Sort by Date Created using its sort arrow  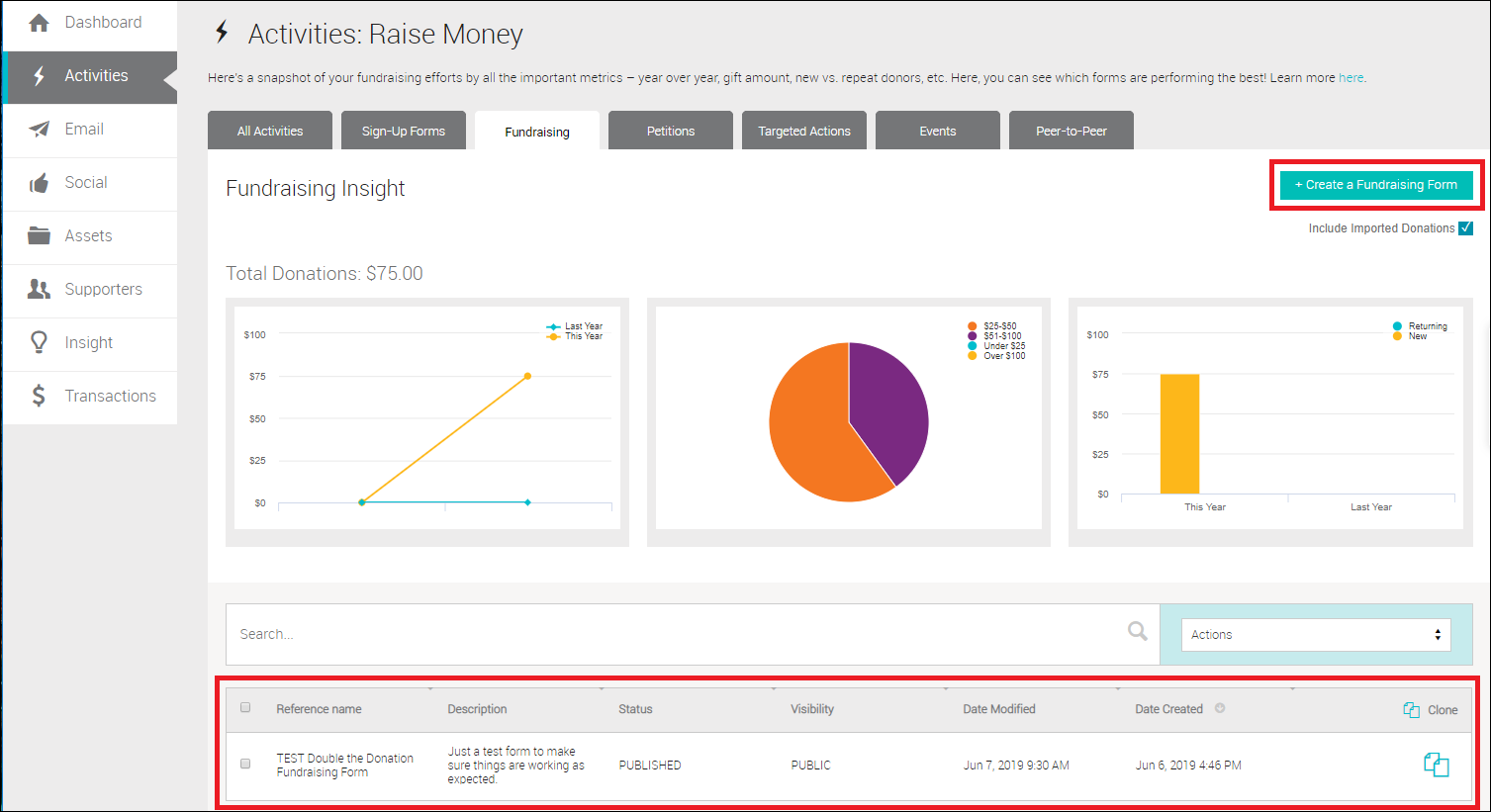point(1221,708)
